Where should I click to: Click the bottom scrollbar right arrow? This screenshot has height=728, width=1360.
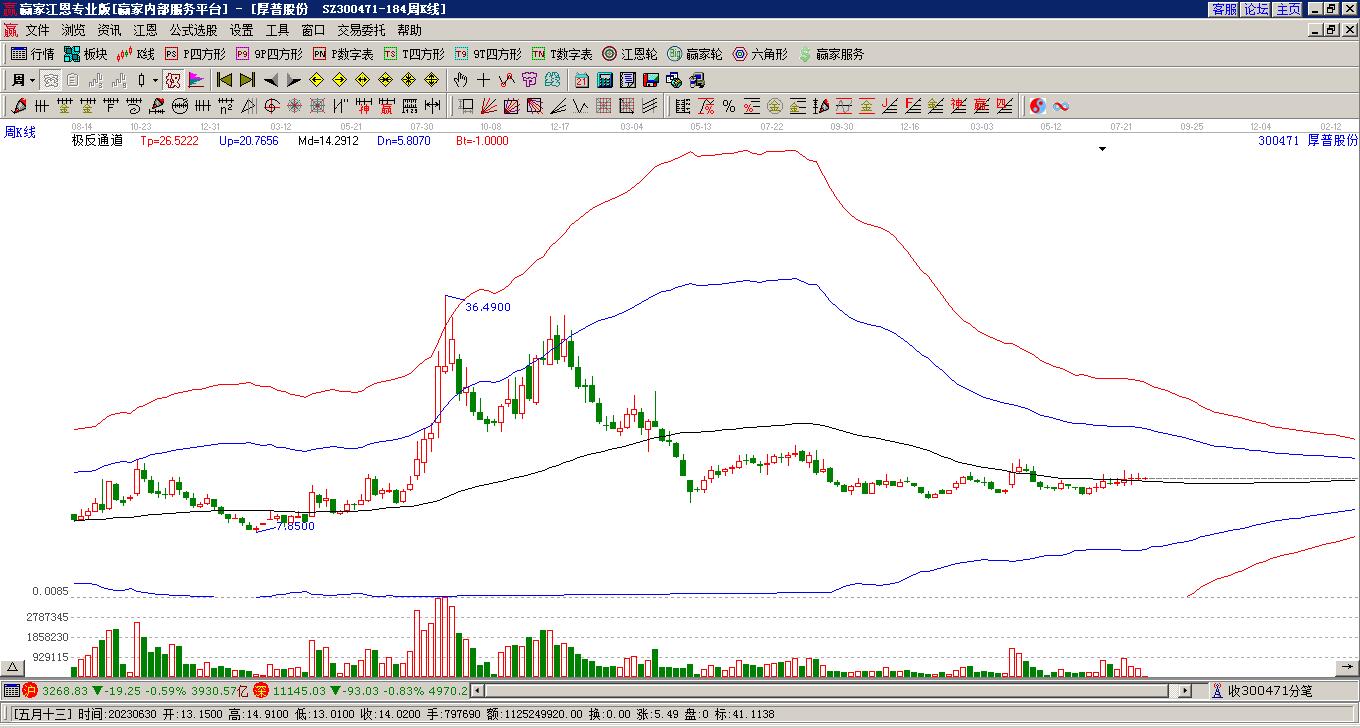[1186, 691]
